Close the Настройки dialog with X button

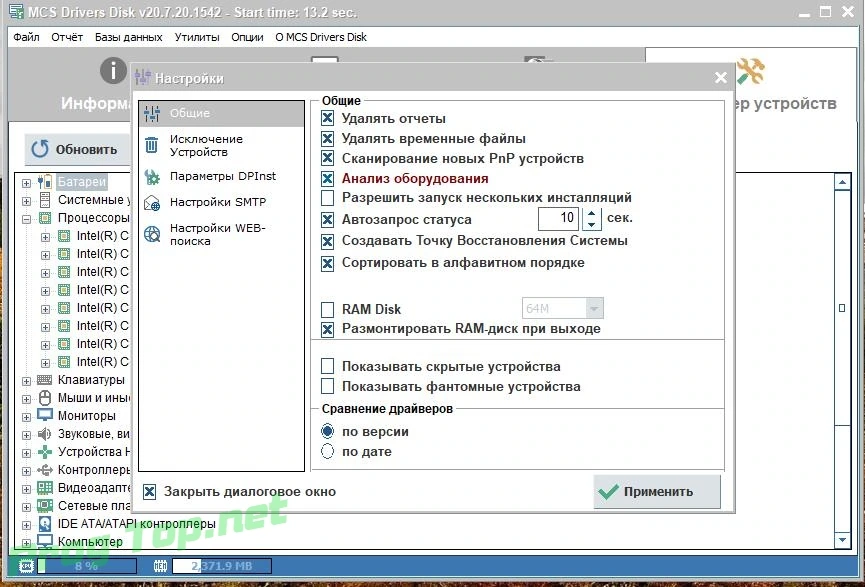click(x=720, y=77)
